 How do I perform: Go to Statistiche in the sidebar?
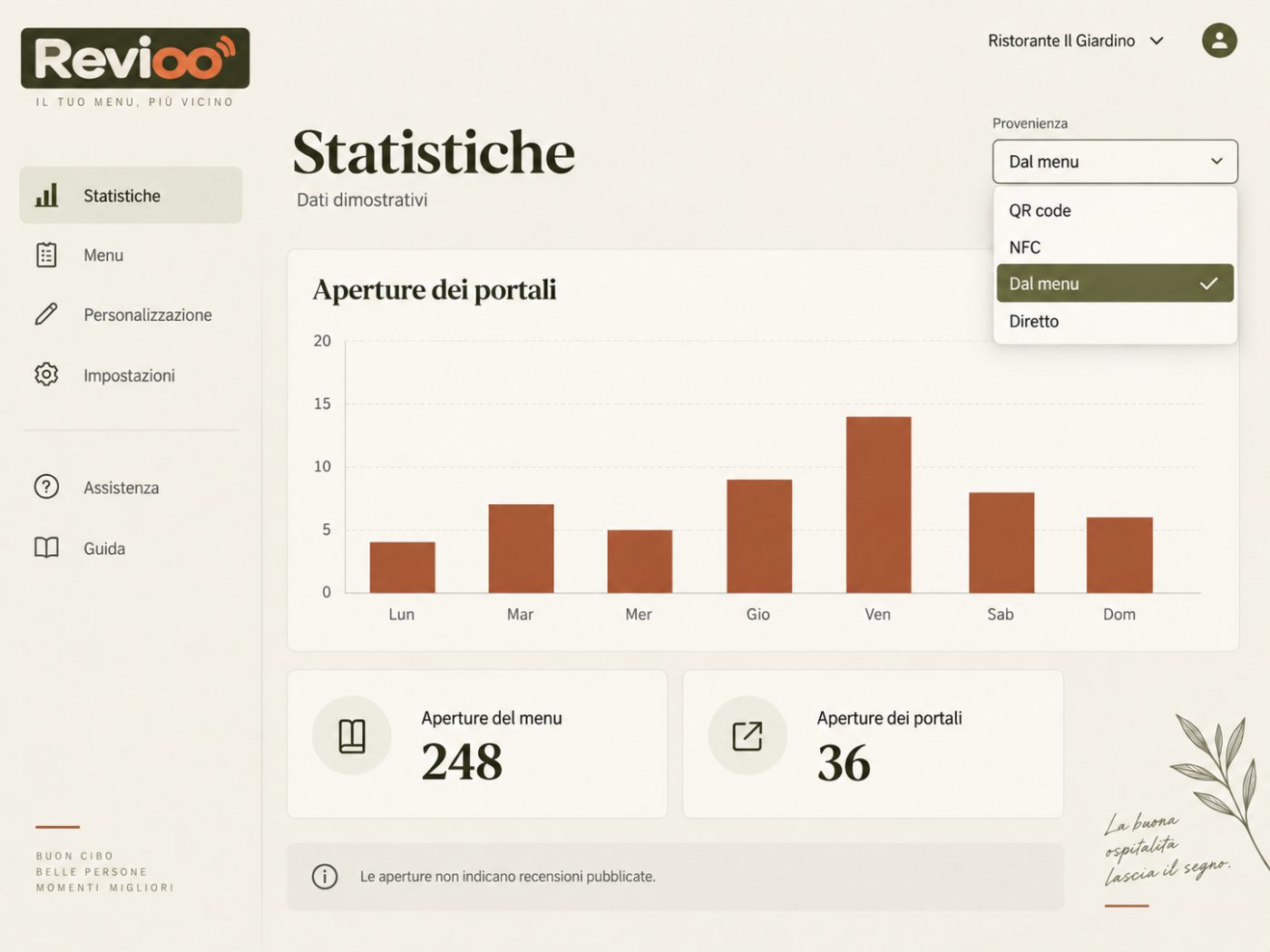coord(131,195)
